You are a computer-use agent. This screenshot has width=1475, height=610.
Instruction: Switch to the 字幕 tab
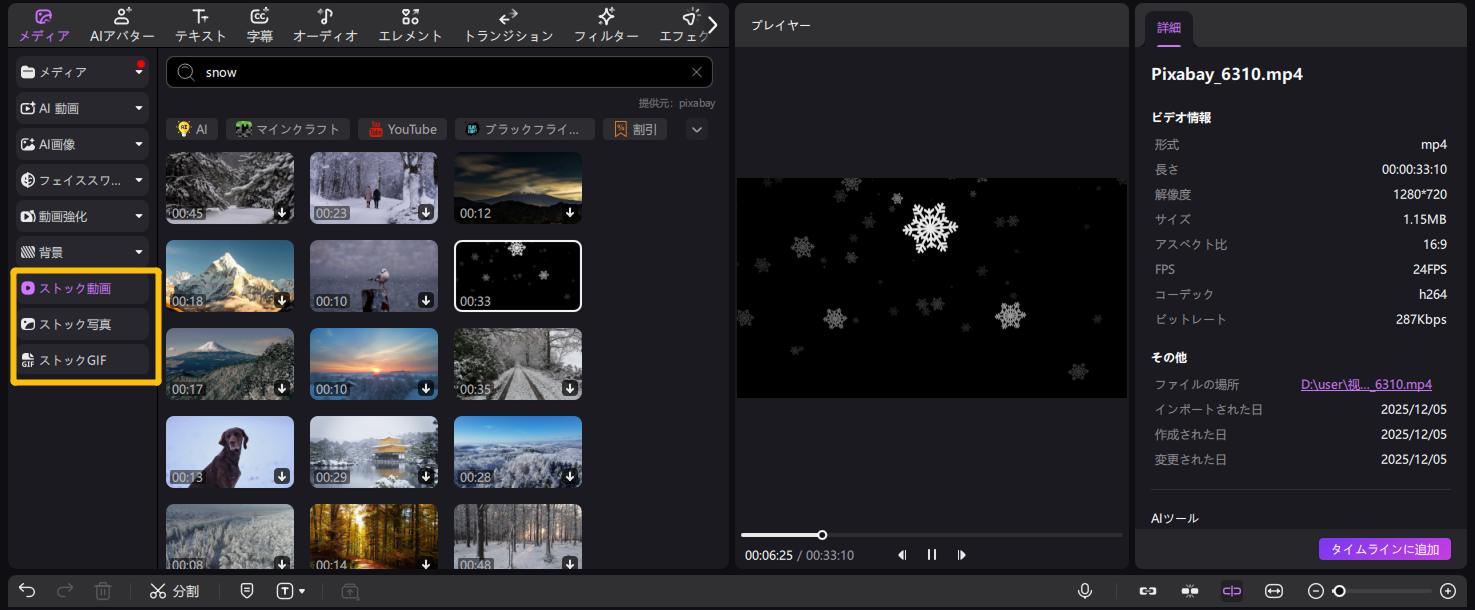point(258,24)
